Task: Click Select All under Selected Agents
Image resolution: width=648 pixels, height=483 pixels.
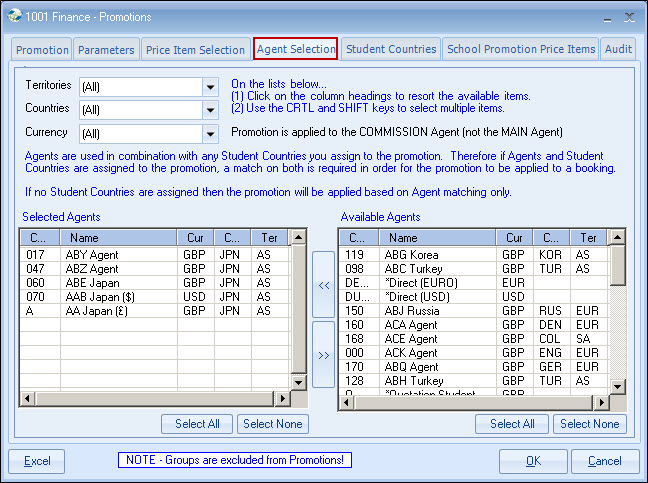Action: (198, 424)
